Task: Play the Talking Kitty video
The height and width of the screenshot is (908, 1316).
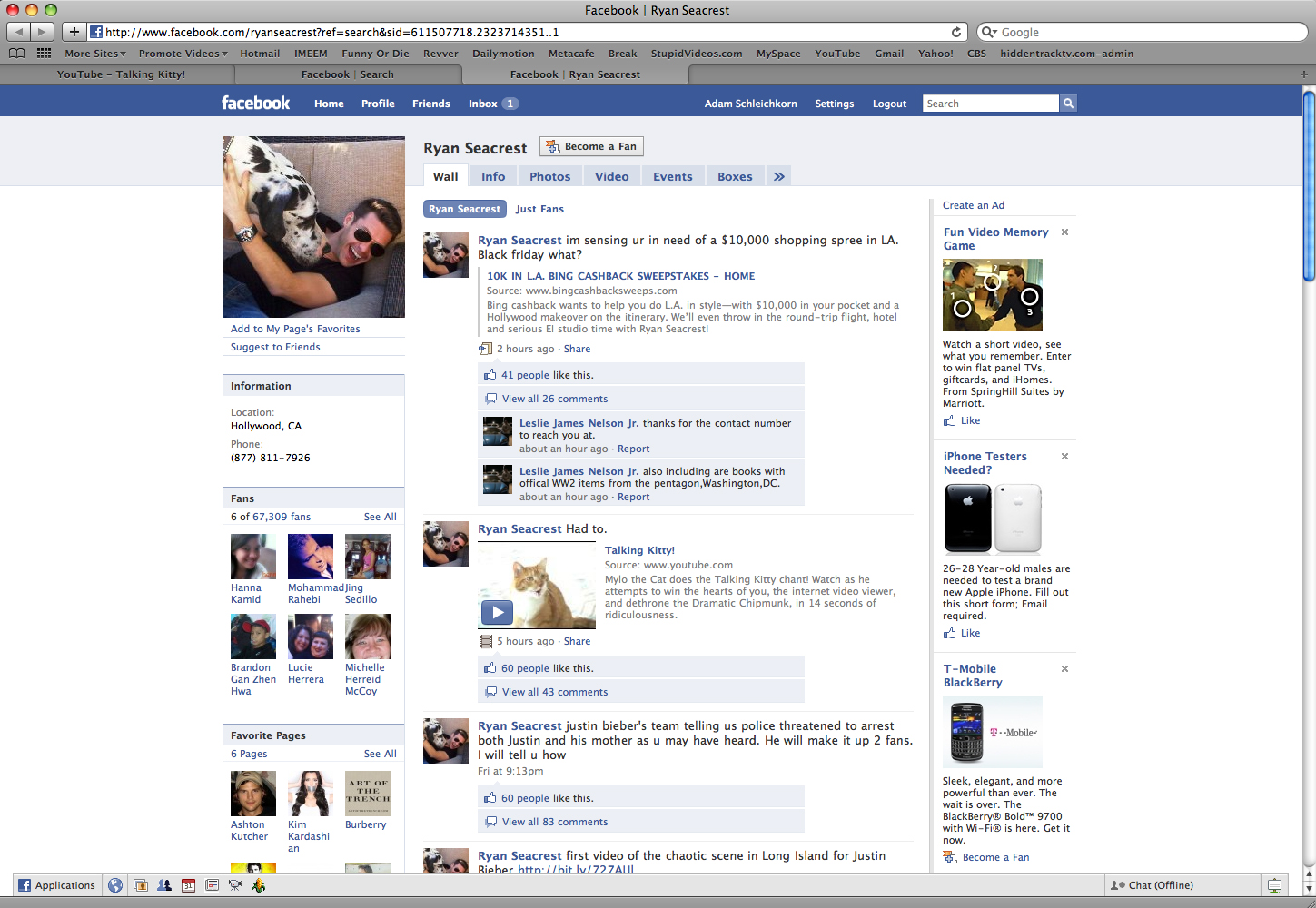Action: click(x=497, y=613)
